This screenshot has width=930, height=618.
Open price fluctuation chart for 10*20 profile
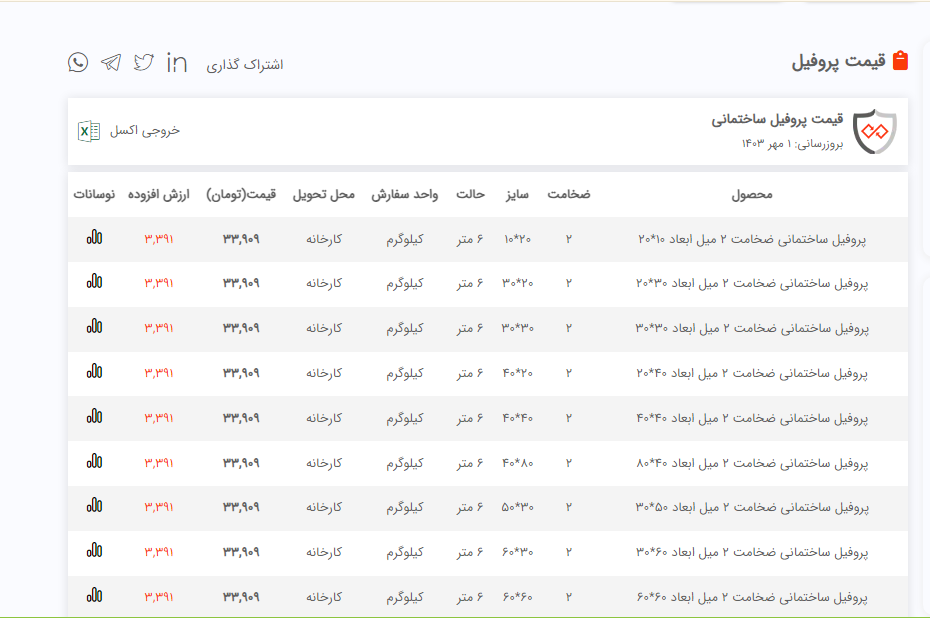pos(94,238)
